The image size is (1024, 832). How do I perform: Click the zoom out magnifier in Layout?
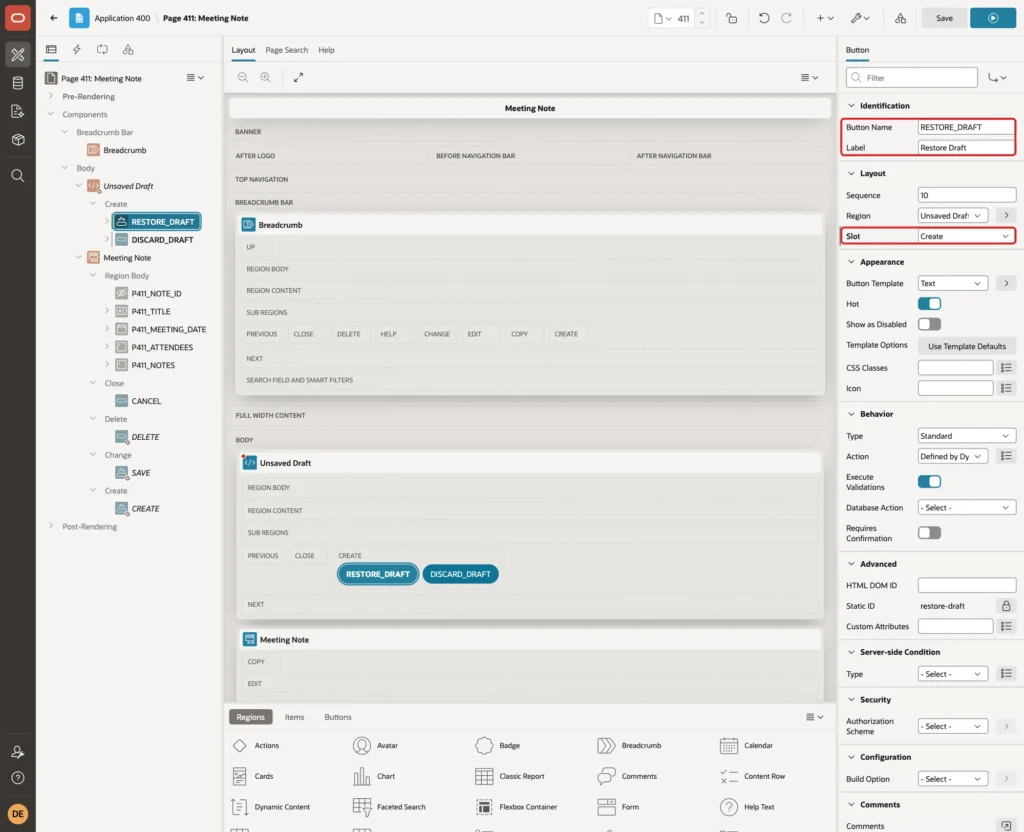click(x=243, y=77)
